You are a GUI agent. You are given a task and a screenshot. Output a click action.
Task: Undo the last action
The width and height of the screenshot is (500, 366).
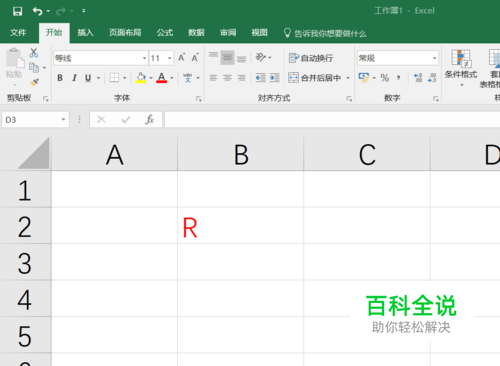coord(37,11)
